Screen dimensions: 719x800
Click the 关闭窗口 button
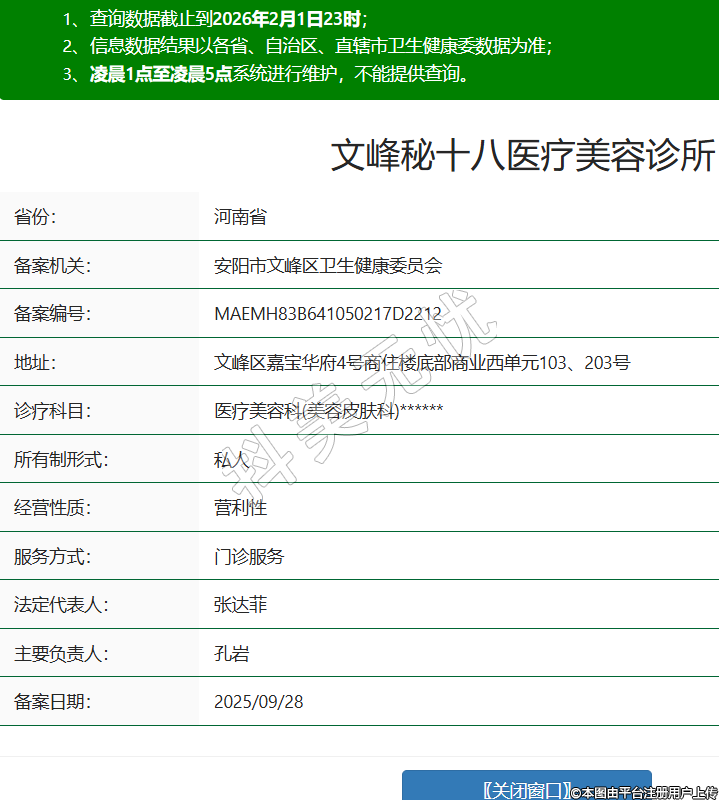point(526,788)
